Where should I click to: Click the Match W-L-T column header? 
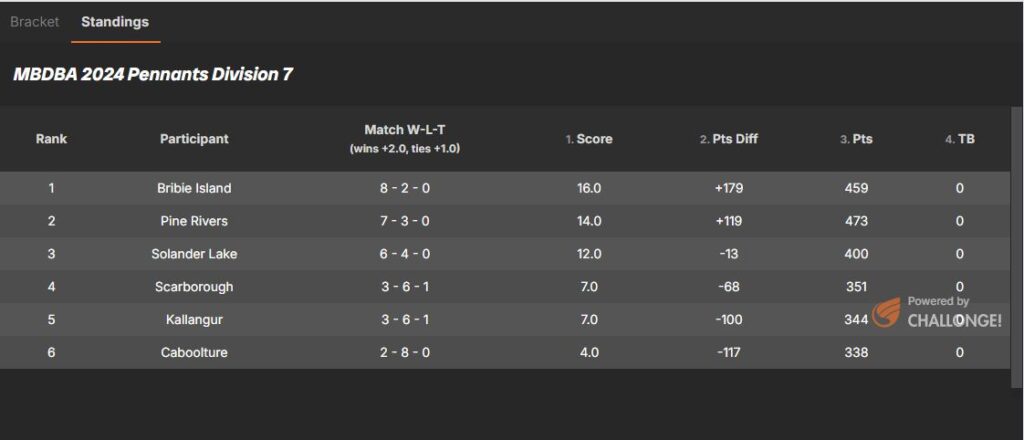click(405, 131)
